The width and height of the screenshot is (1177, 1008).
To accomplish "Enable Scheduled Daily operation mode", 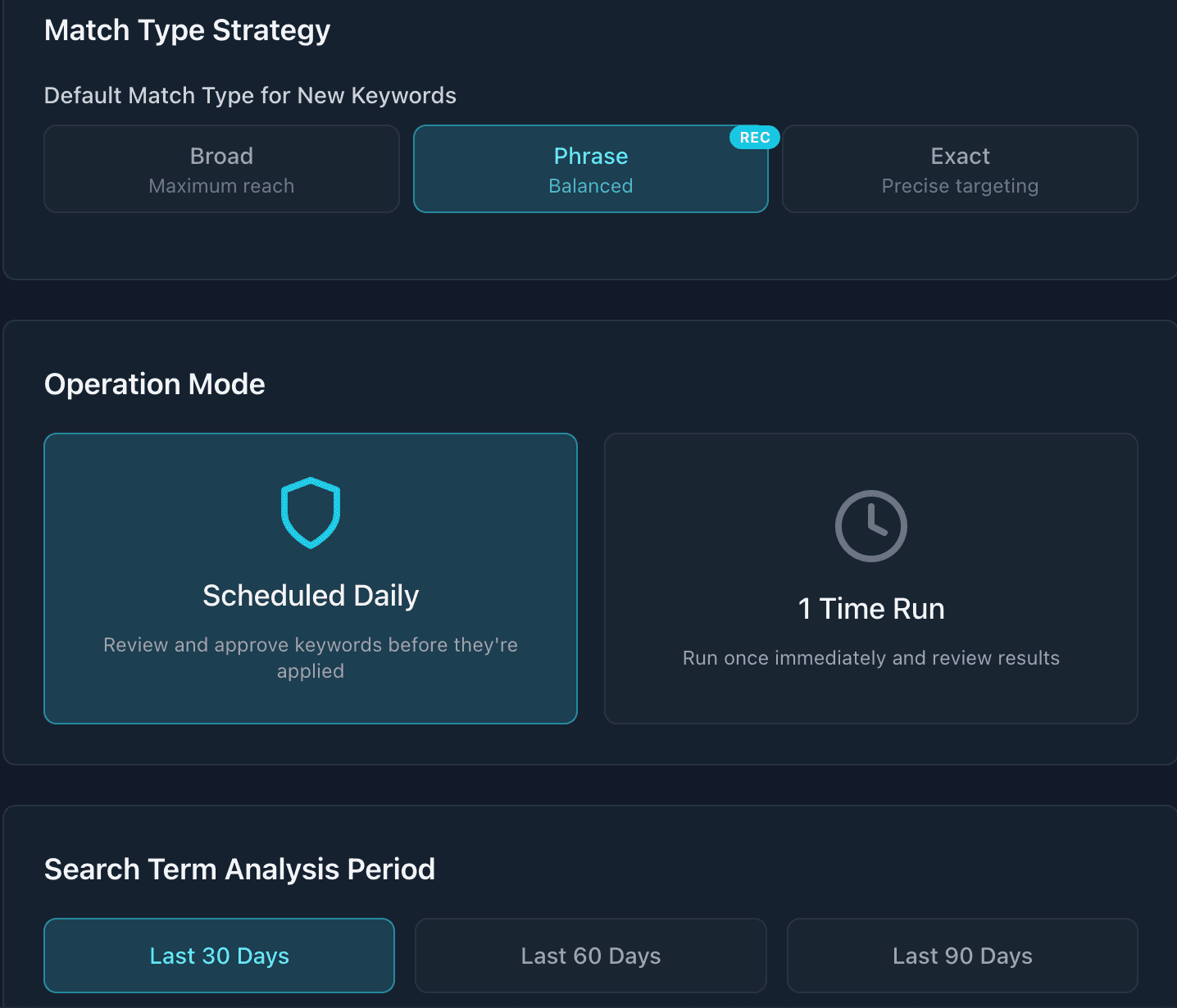I will [x=311, y=578].
